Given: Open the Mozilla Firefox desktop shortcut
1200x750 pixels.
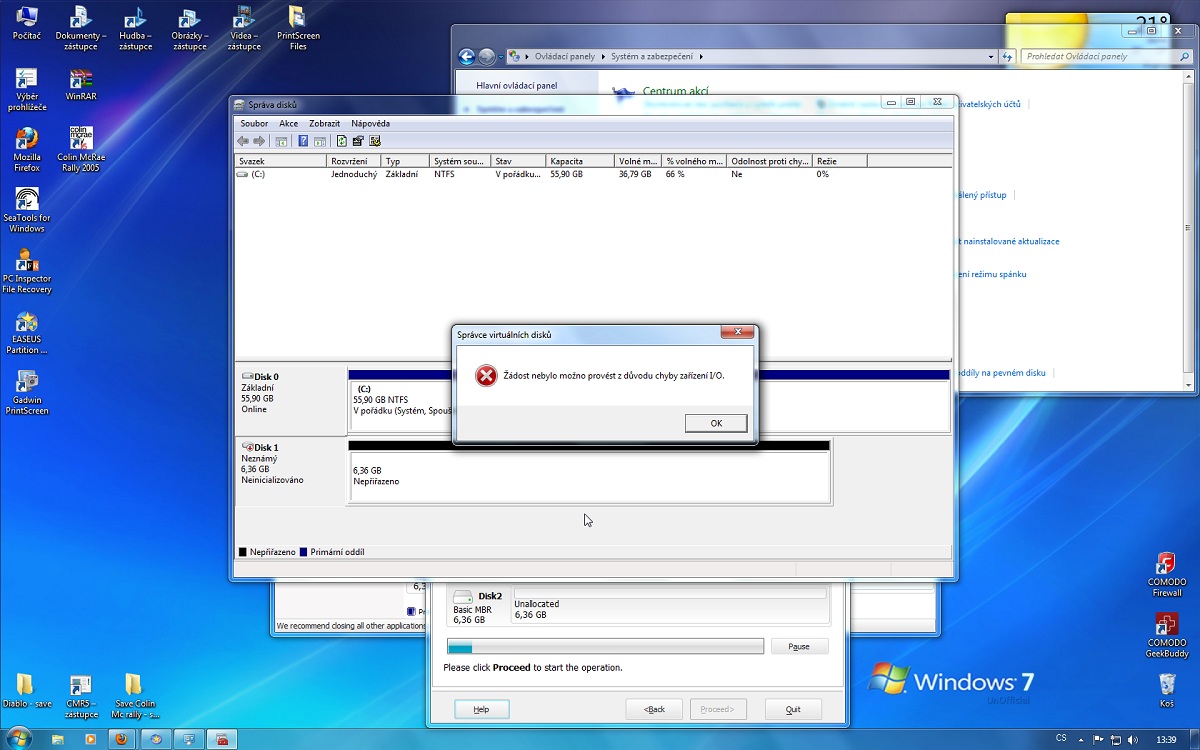Looking at the screenshot, I should tap(27, 148).
